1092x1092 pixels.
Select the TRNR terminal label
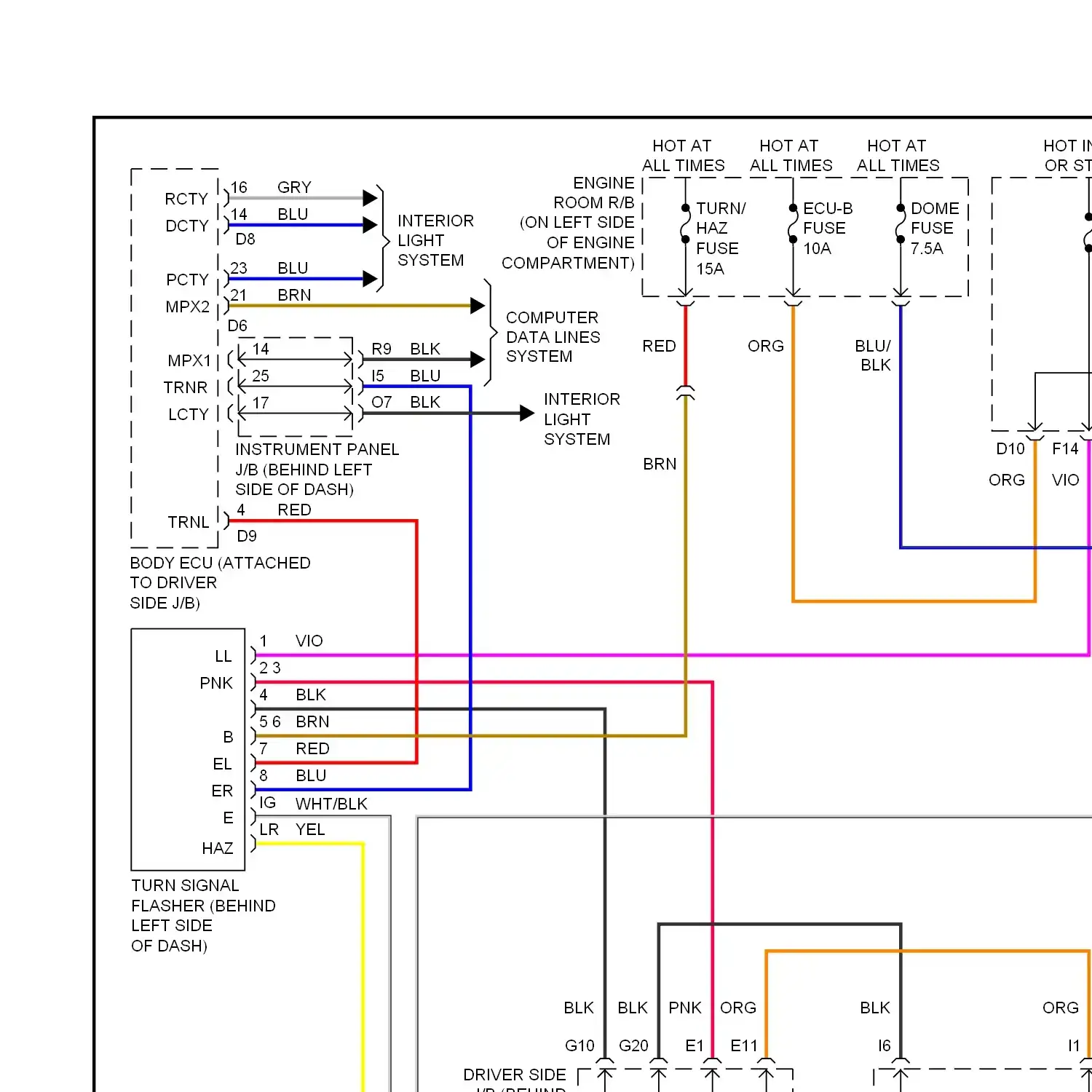[x=186, y=387]
